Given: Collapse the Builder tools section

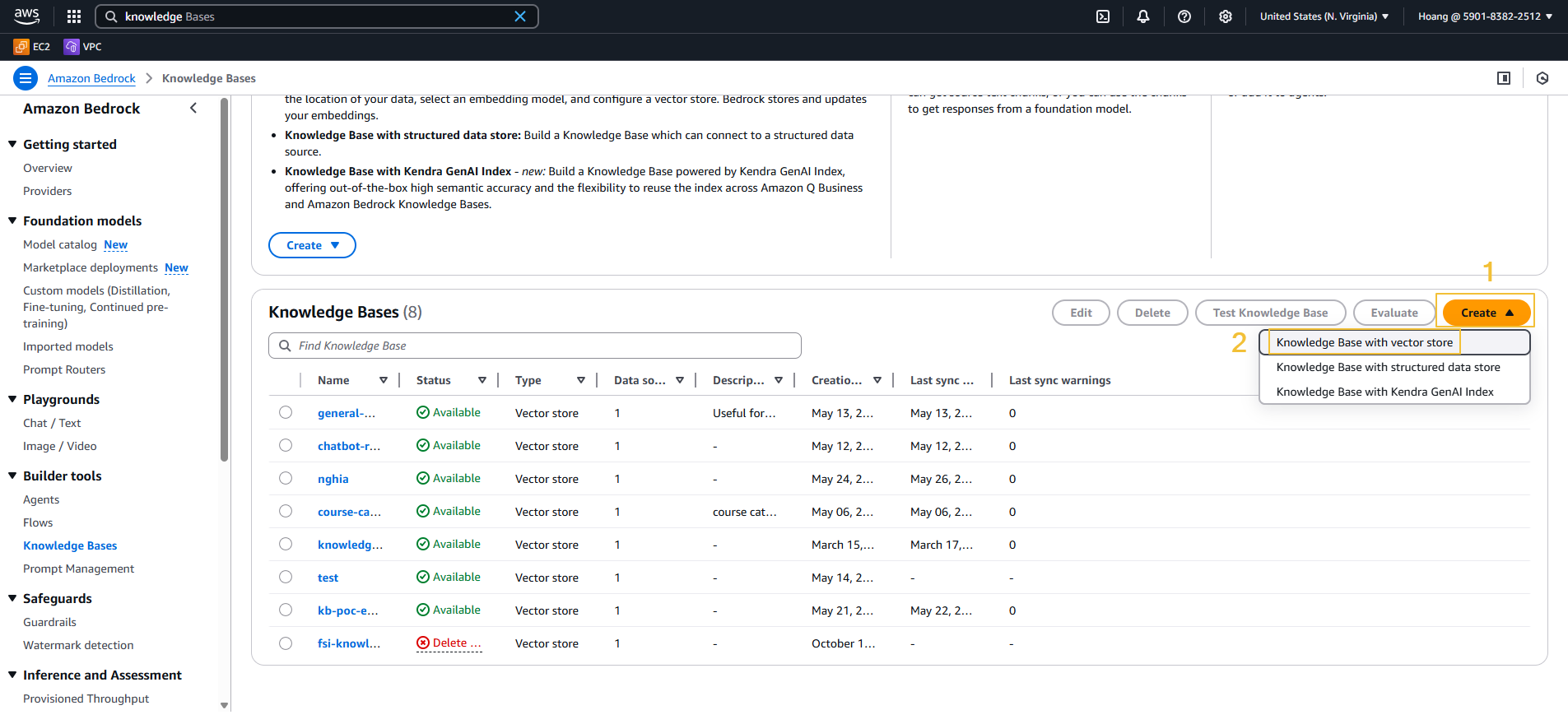Looking at the screenshot, I should click(12, 476).
